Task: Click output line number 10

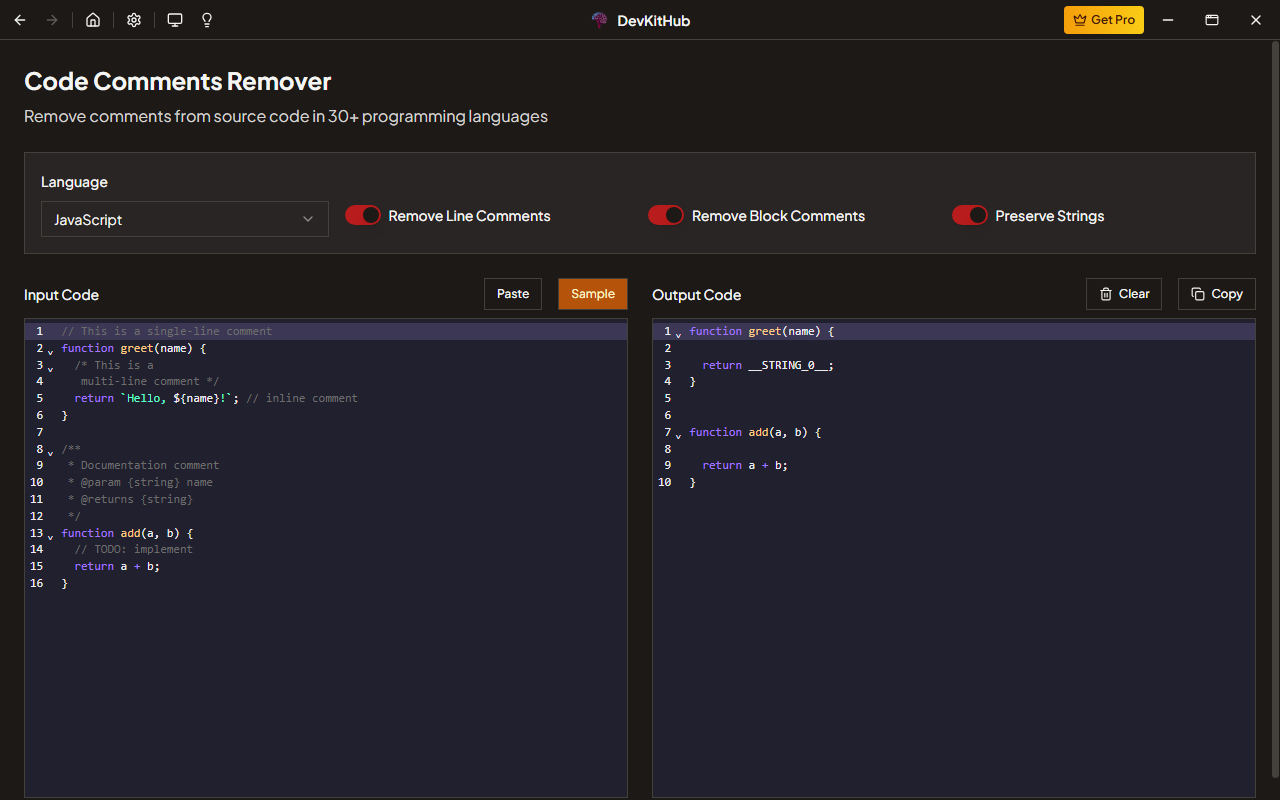Action: 665,482
